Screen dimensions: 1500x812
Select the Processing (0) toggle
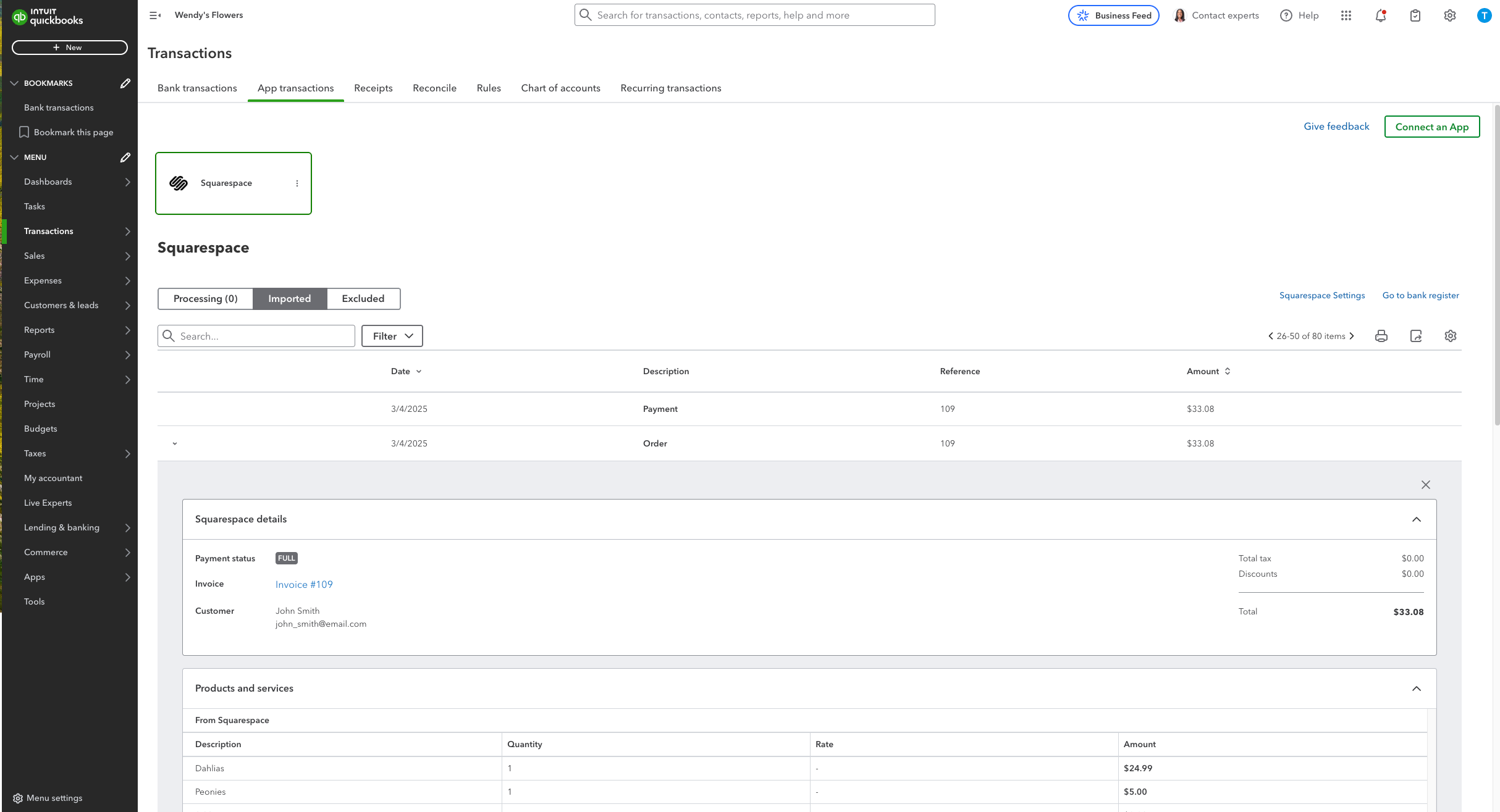[206, 299]
